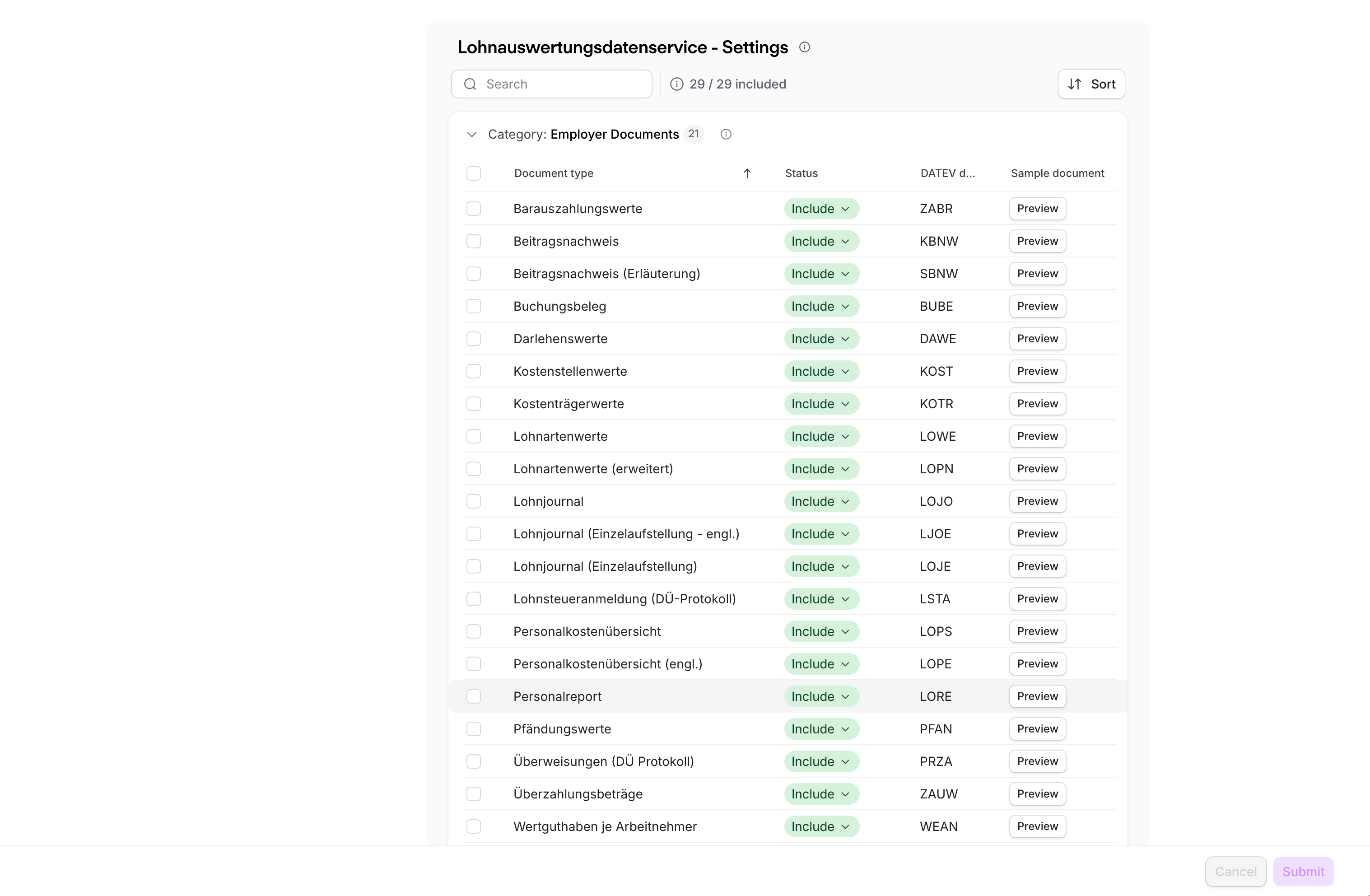
Task: Collapse the Employer Documents category
Action: (471, 134)
